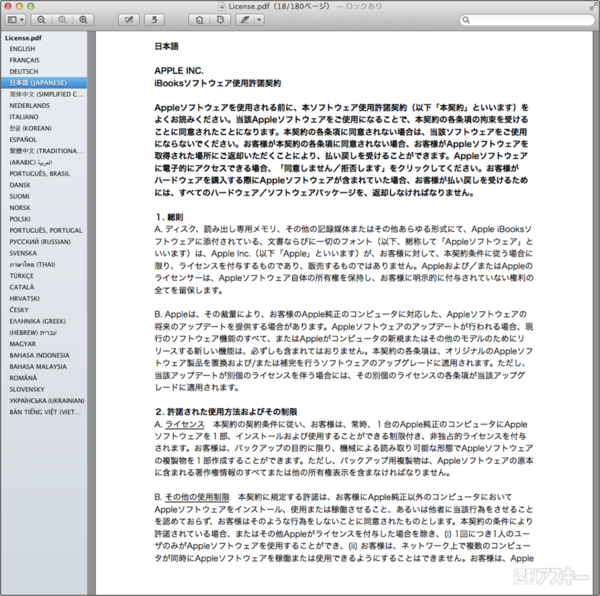Jump to SVENSKA section
The width and height of the screenshot is (600, 596).
[23, 253]
